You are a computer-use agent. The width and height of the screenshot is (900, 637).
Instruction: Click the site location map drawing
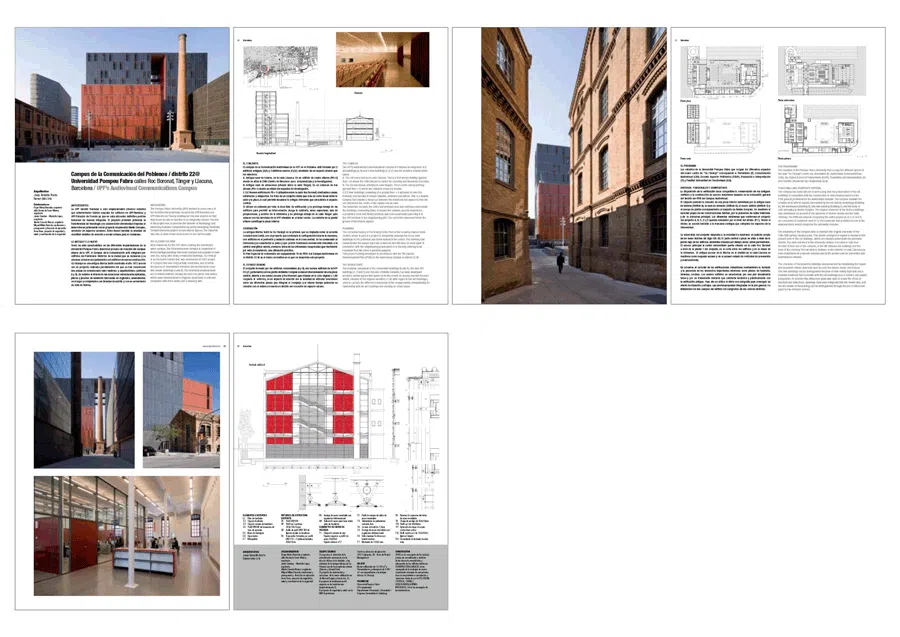tap(281, 68)
